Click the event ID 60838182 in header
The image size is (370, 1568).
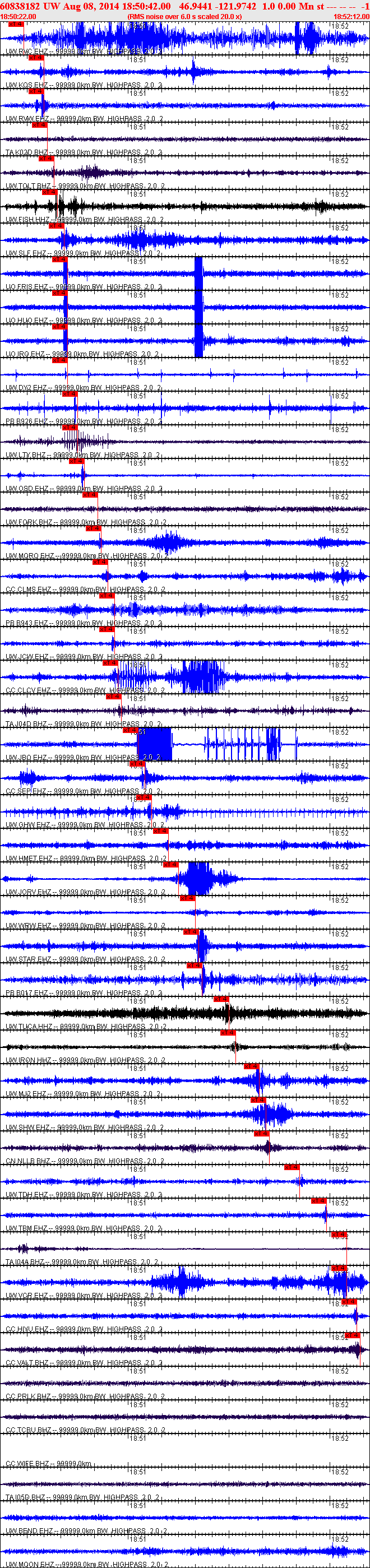coord(21,6)
